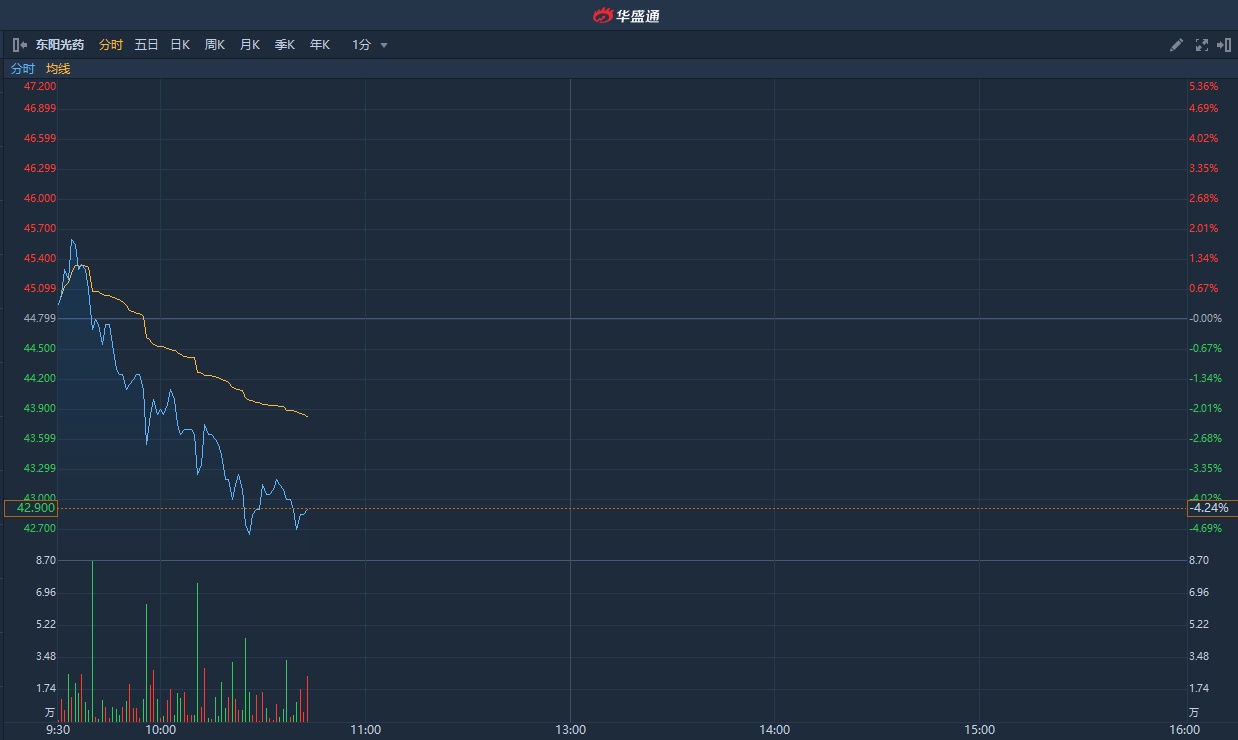Select the 日K daily candlestick tab
Image resolution: width=1238 pixels, height=740 pixels.
coord(180,45)
